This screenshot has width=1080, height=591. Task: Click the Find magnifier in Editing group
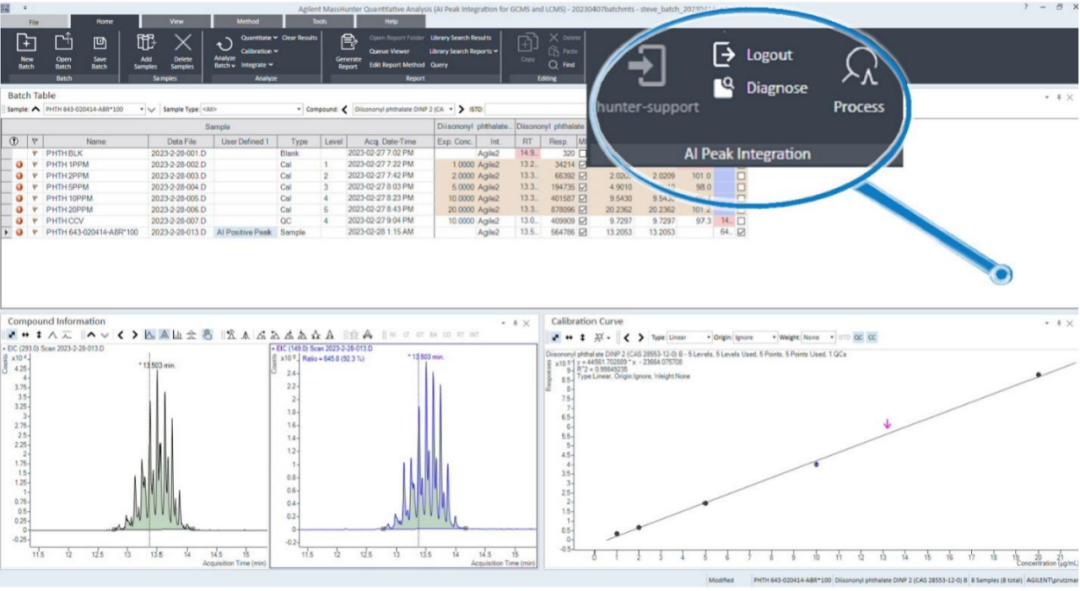(553, 65)
